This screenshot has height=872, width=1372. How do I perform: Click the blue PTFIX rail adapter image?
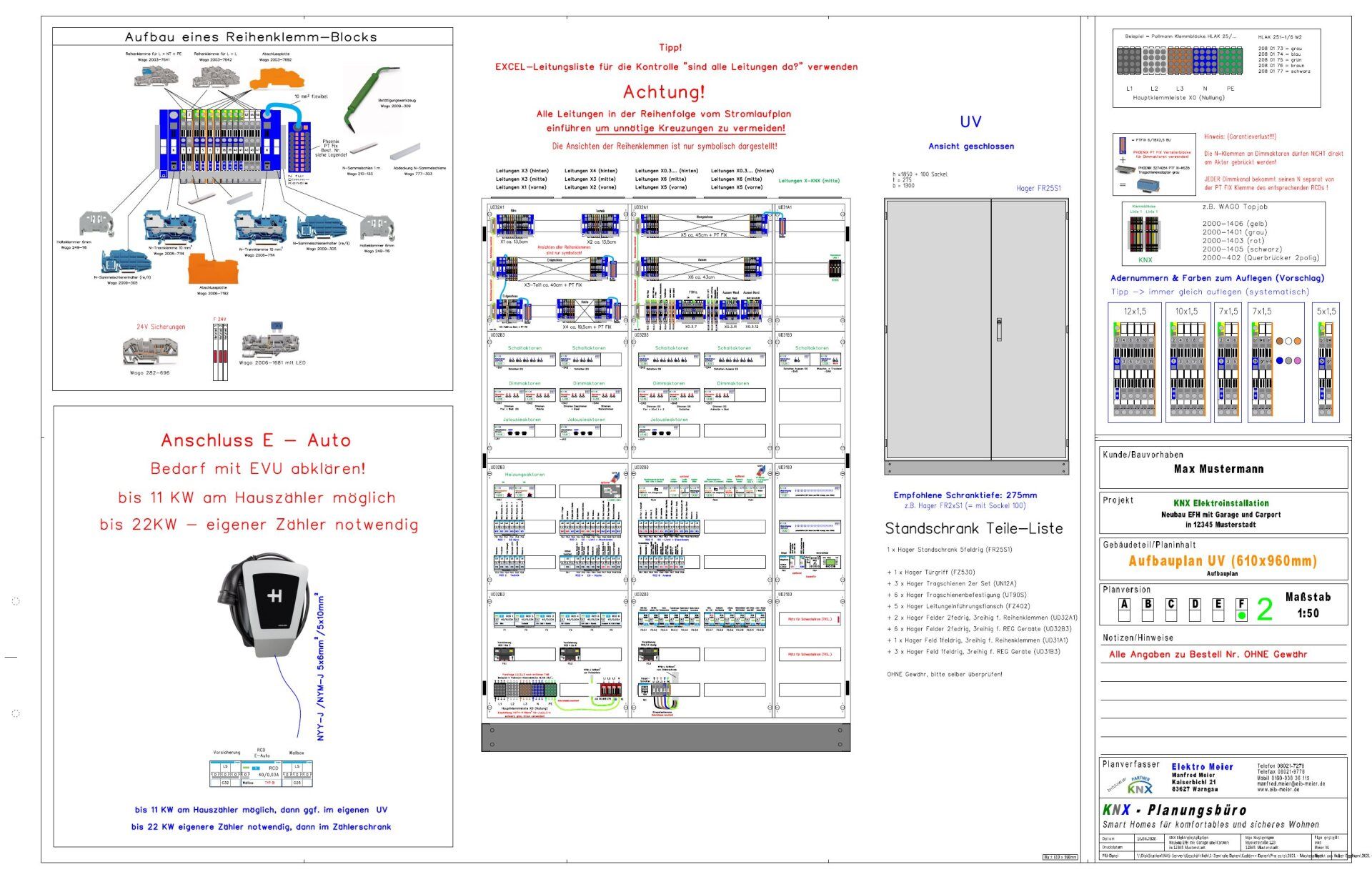coord(1147,184)
